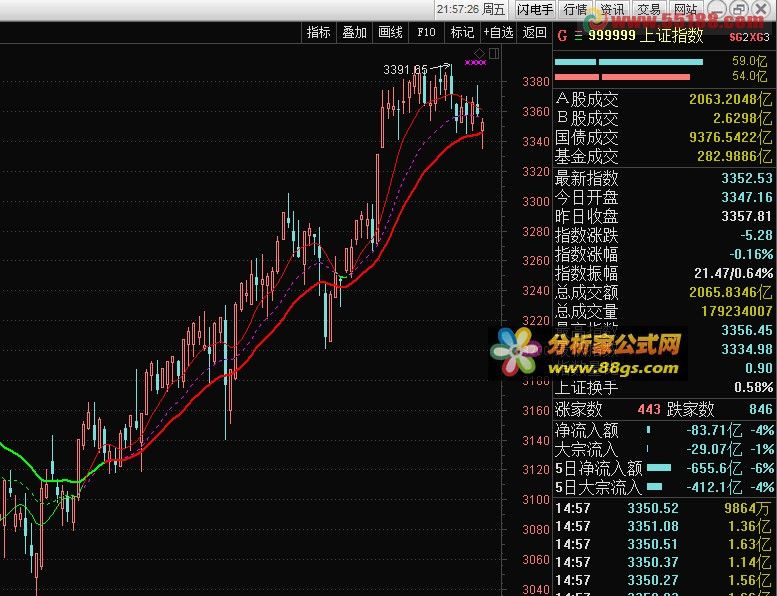777x596 pixels.
Task: Switch to the 行情 quotes tab
Action: point(575,9)
